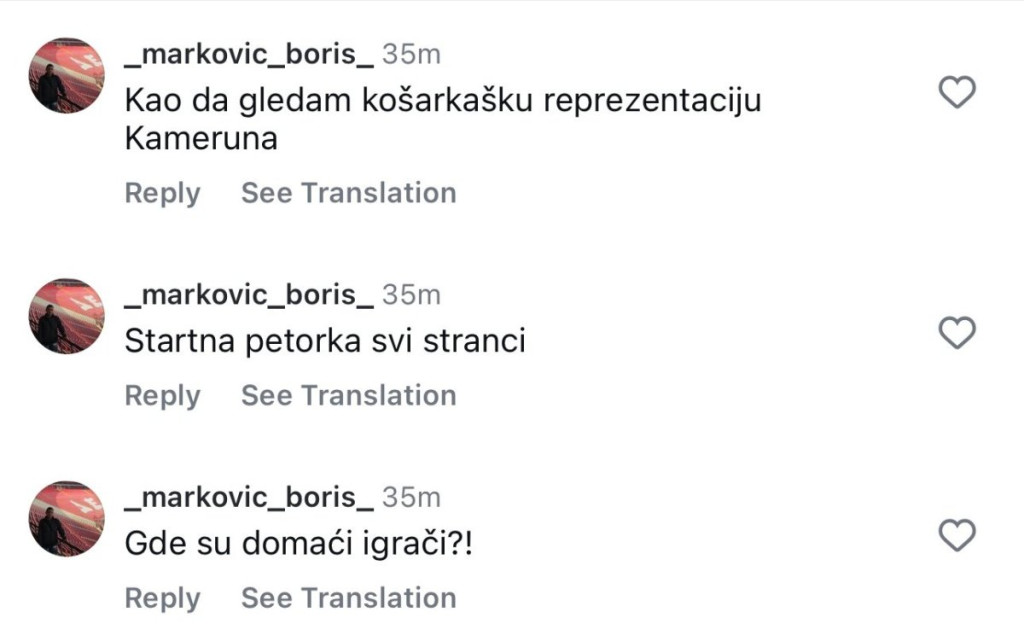Click the 35m timestamp on Kameruna comment

pos(411,54)
